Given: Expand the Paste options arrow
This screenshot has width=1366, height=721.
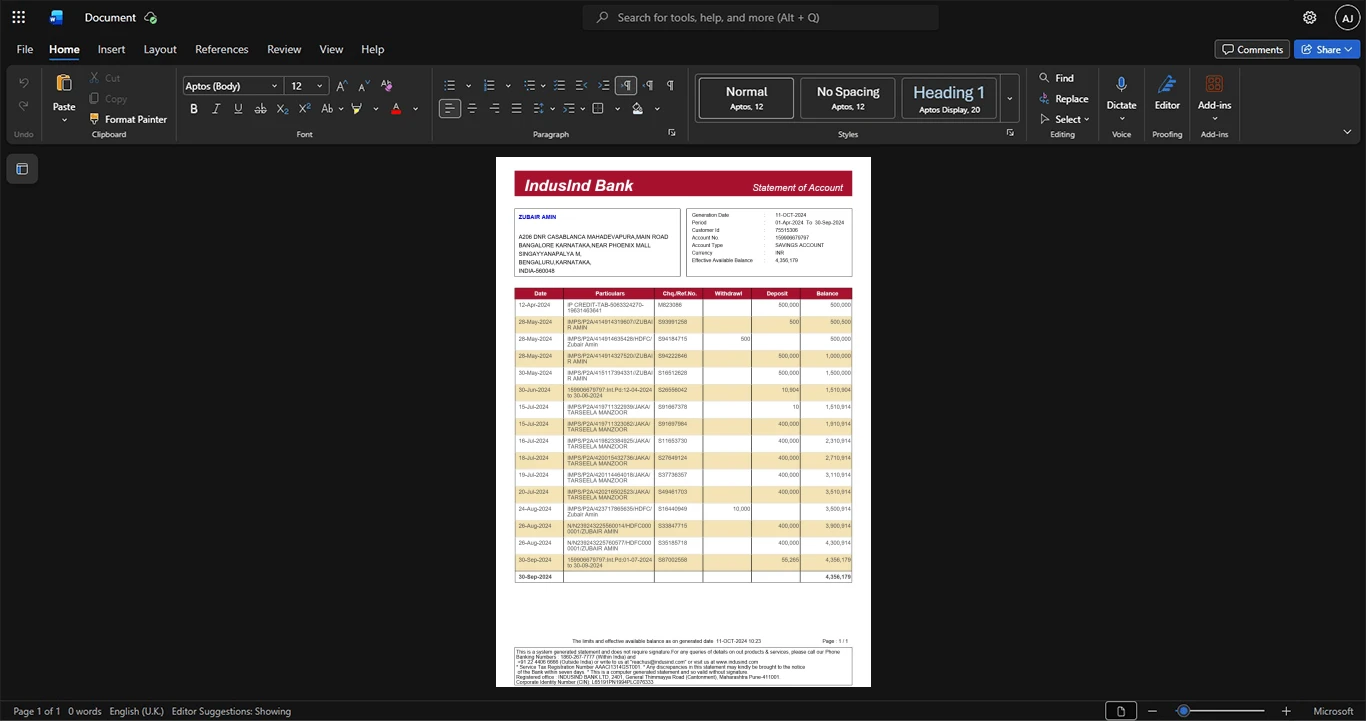Looking at the screenshot, I should coord(64,121).
